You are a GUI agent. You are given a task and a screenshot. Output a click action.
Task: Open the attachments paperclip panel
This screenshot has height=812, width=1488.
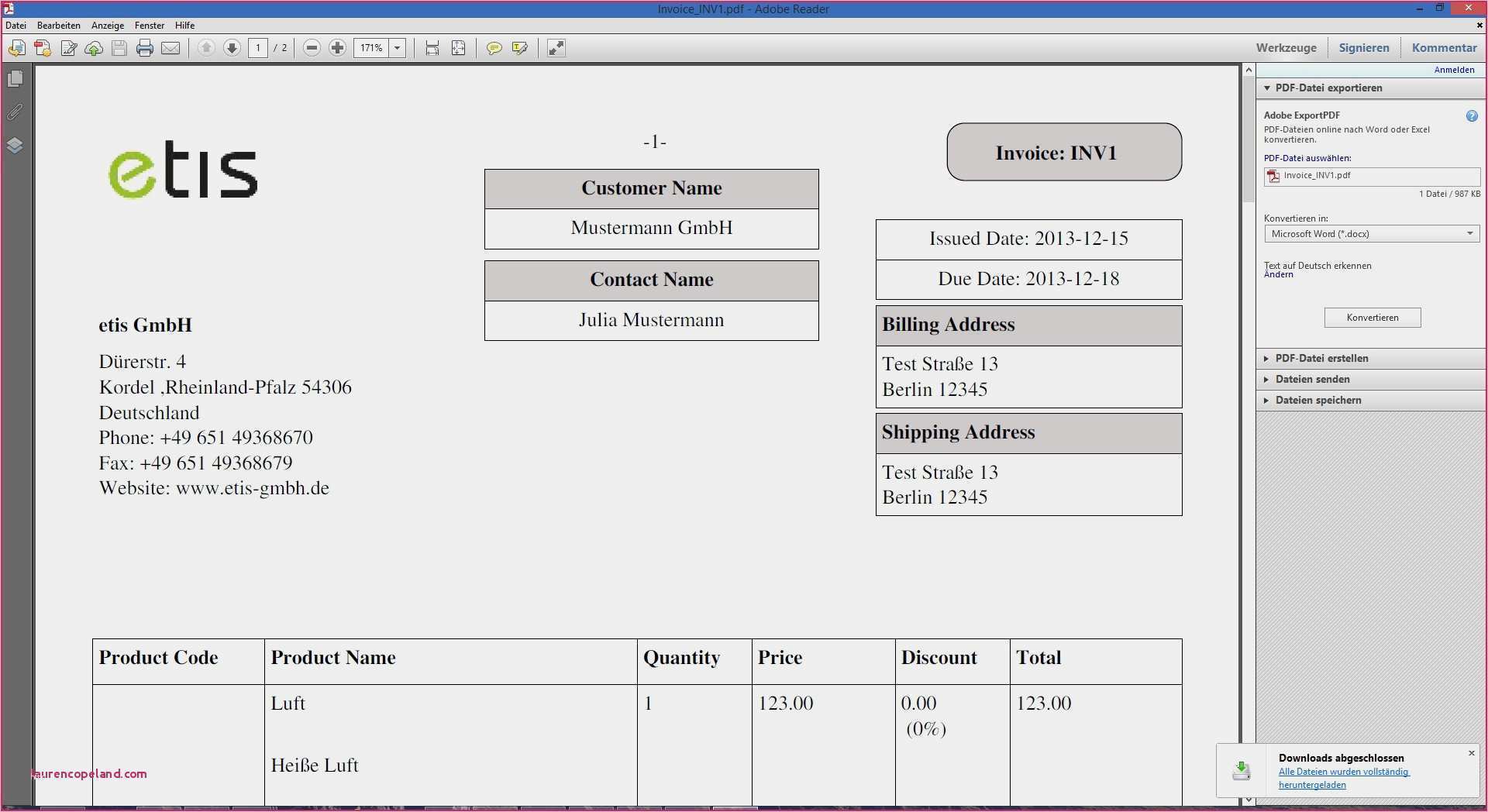point(15,112)
